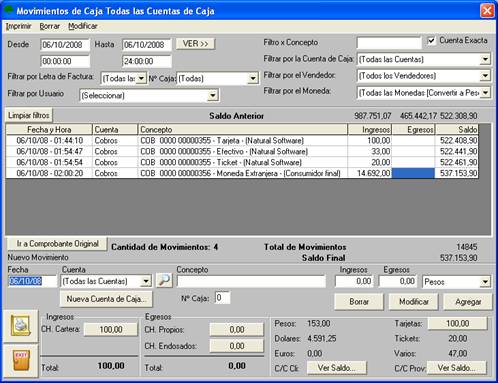This screenshot has width=498, height=383.
Task: Expand the Filtrar por el Vendedor dropdown
Action: [485, 76]
